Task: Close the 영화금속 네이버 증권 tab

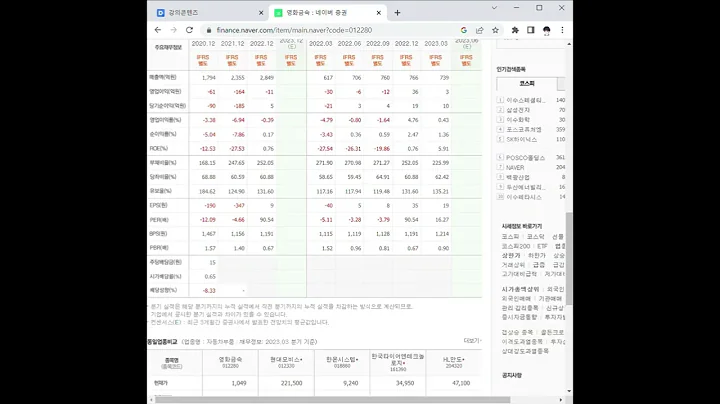Action: pos(379,13)
